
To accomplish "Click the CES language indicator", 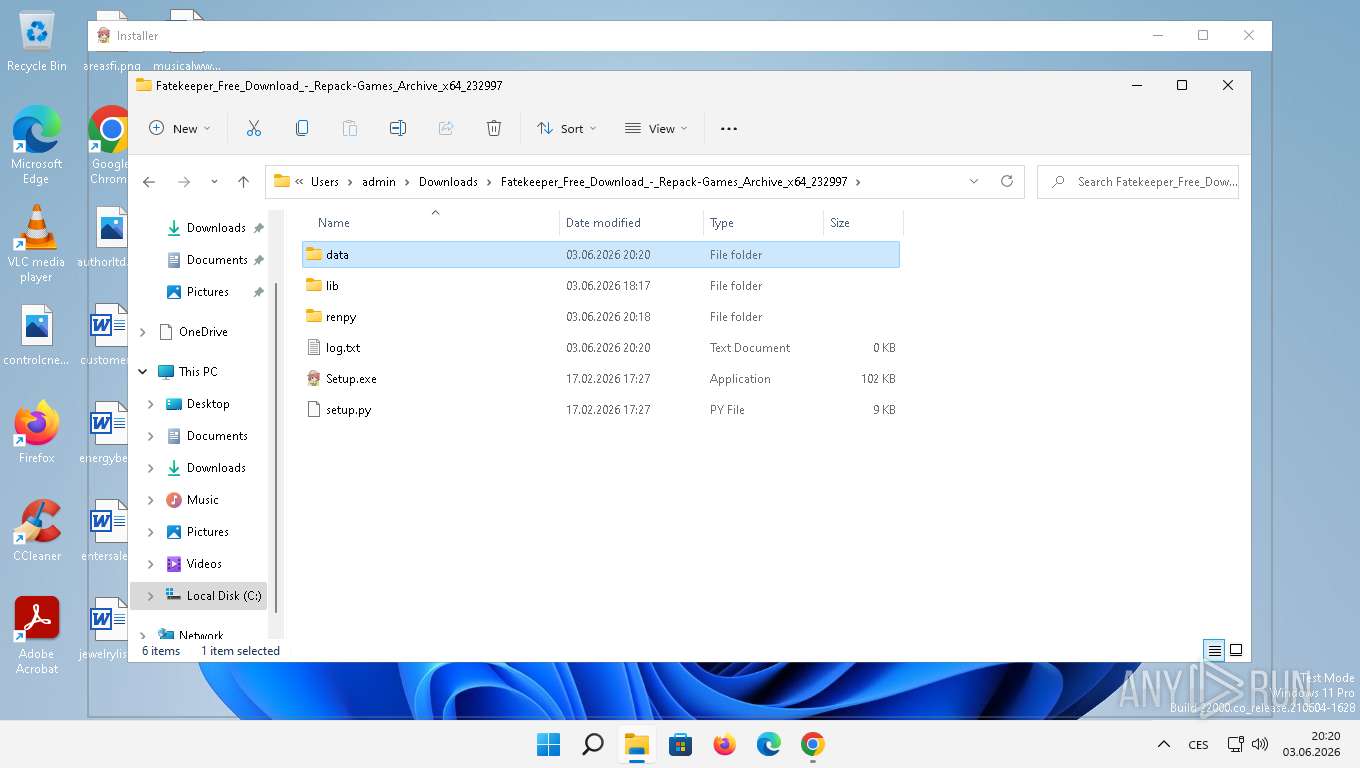I will (1198, 745).
